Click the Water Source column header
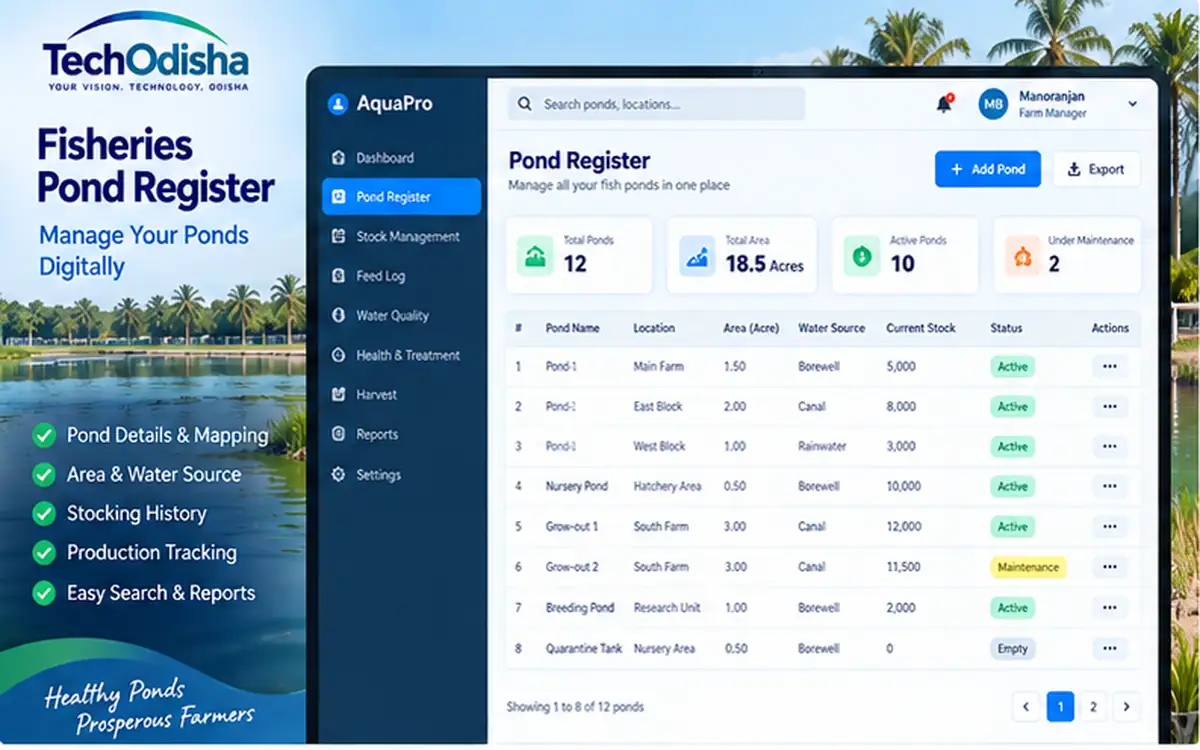This screenshot has width=1200, height=750. pyautogui.click(x=832, y=328)
